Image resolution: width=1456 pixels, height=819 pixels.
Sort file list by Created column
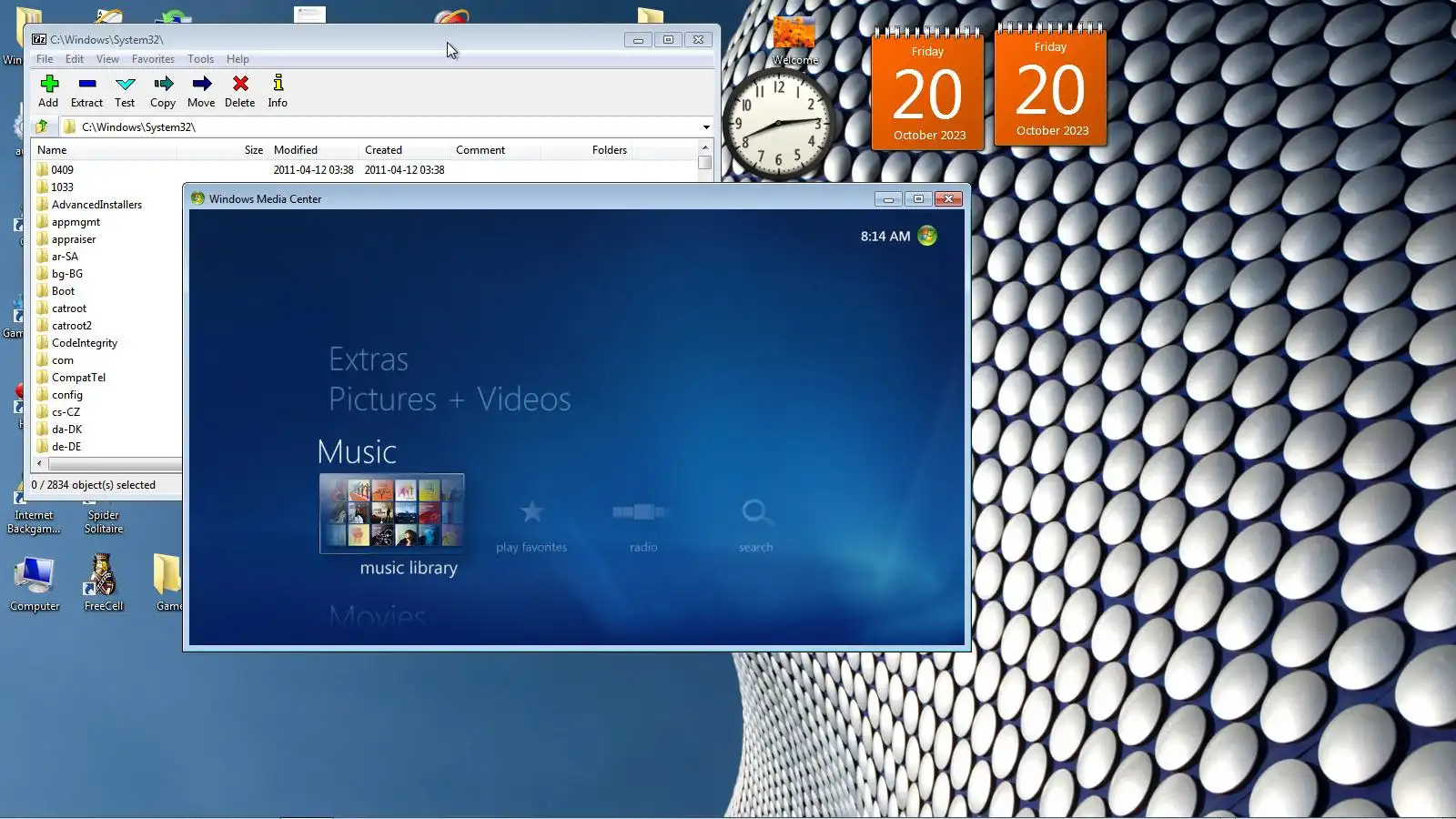(x=404, y=150)
